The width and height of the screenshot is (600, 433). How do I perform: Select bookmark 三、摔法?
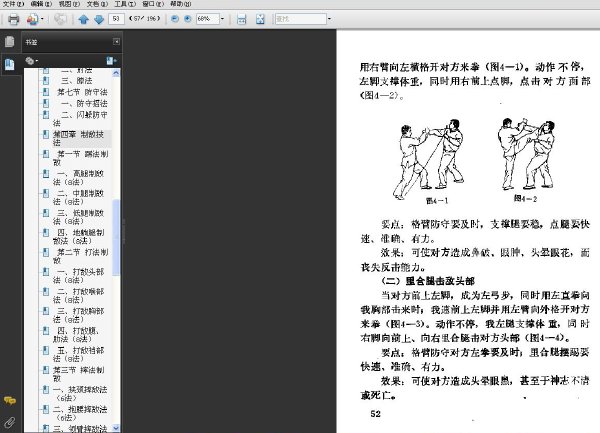(x=77, y=81)
